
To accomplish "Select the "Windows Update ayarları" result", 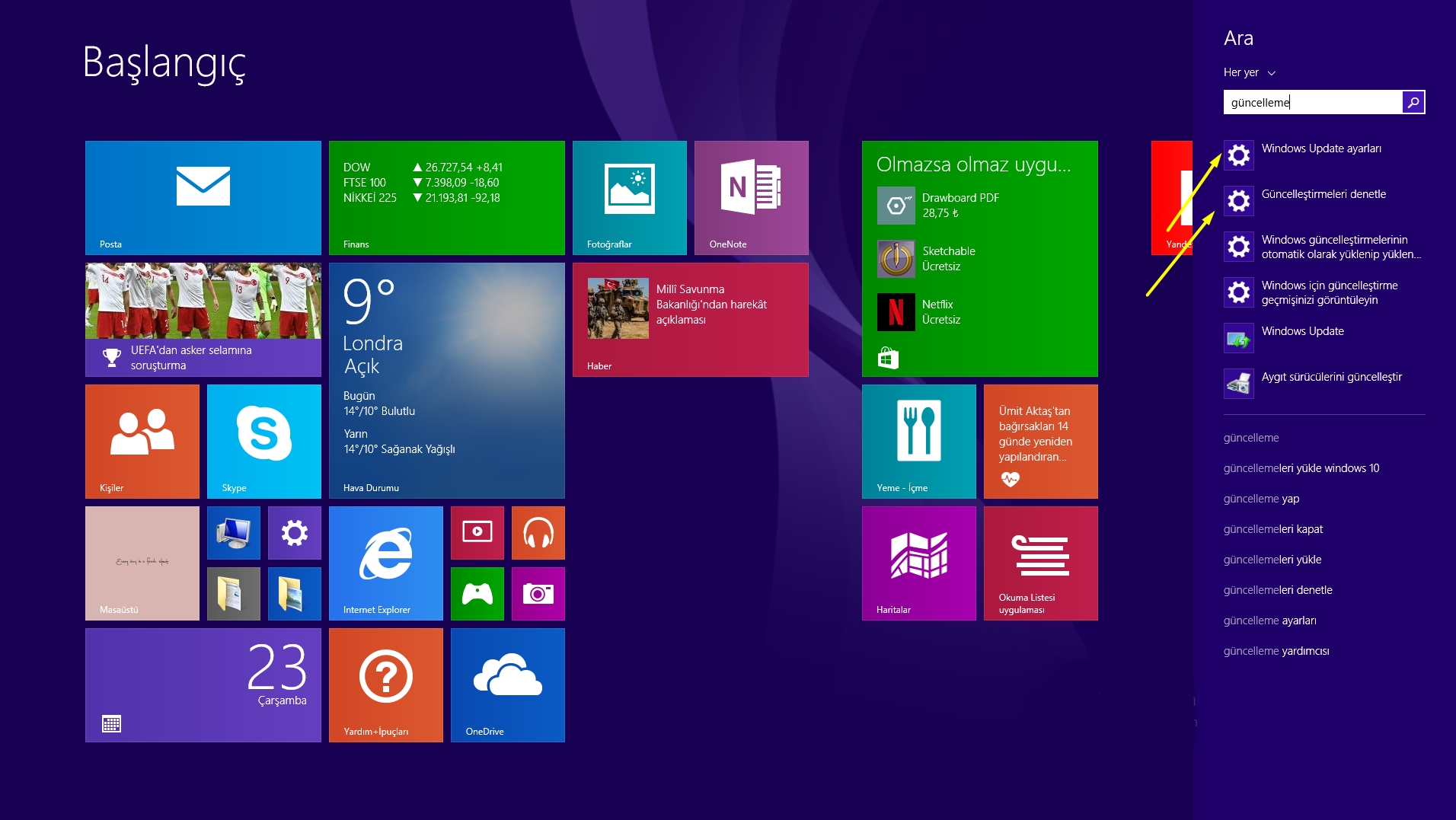I will 1320,149.
